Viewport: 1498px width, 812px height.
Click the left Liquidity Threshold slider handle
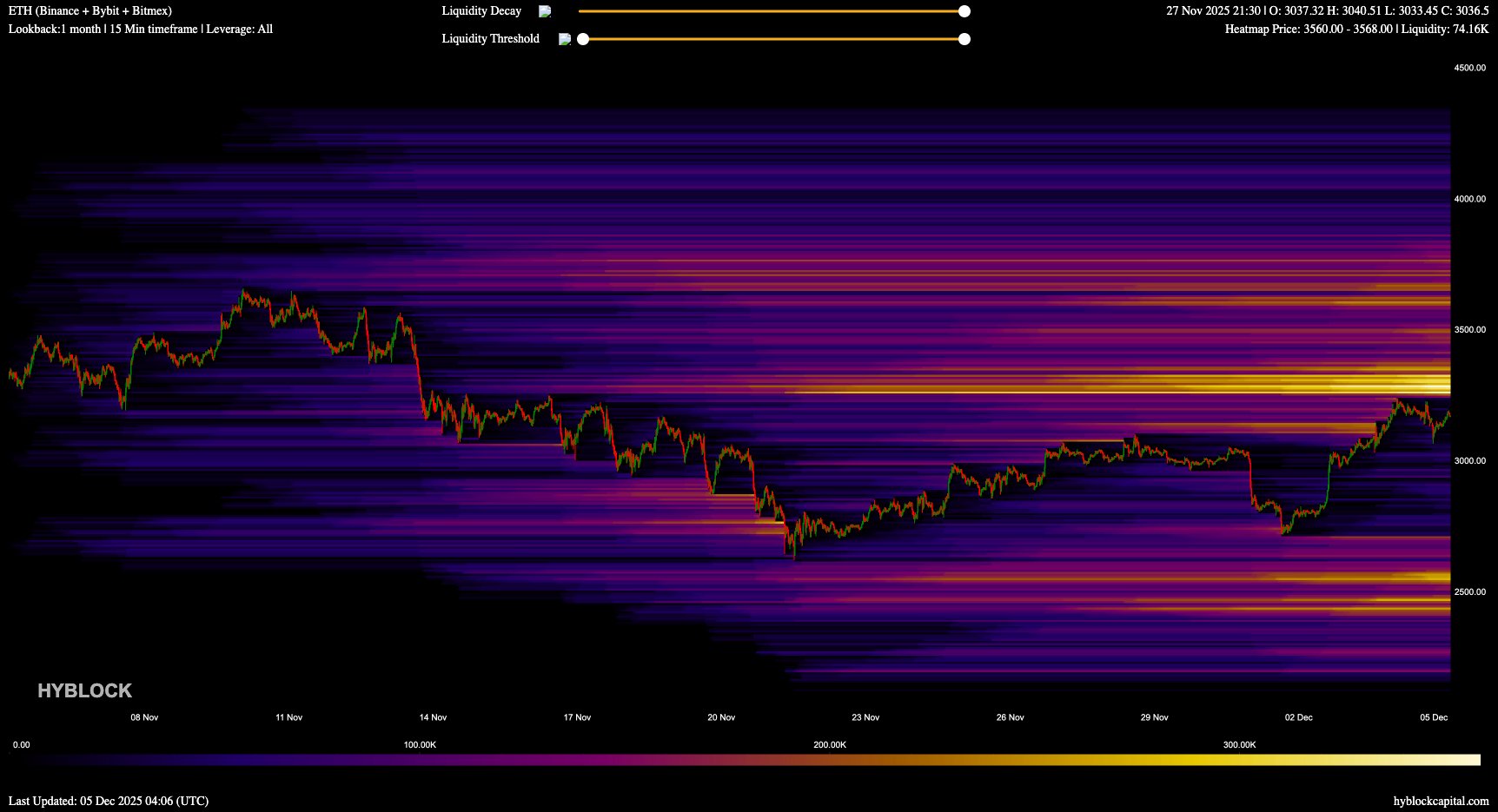point(583,39)
